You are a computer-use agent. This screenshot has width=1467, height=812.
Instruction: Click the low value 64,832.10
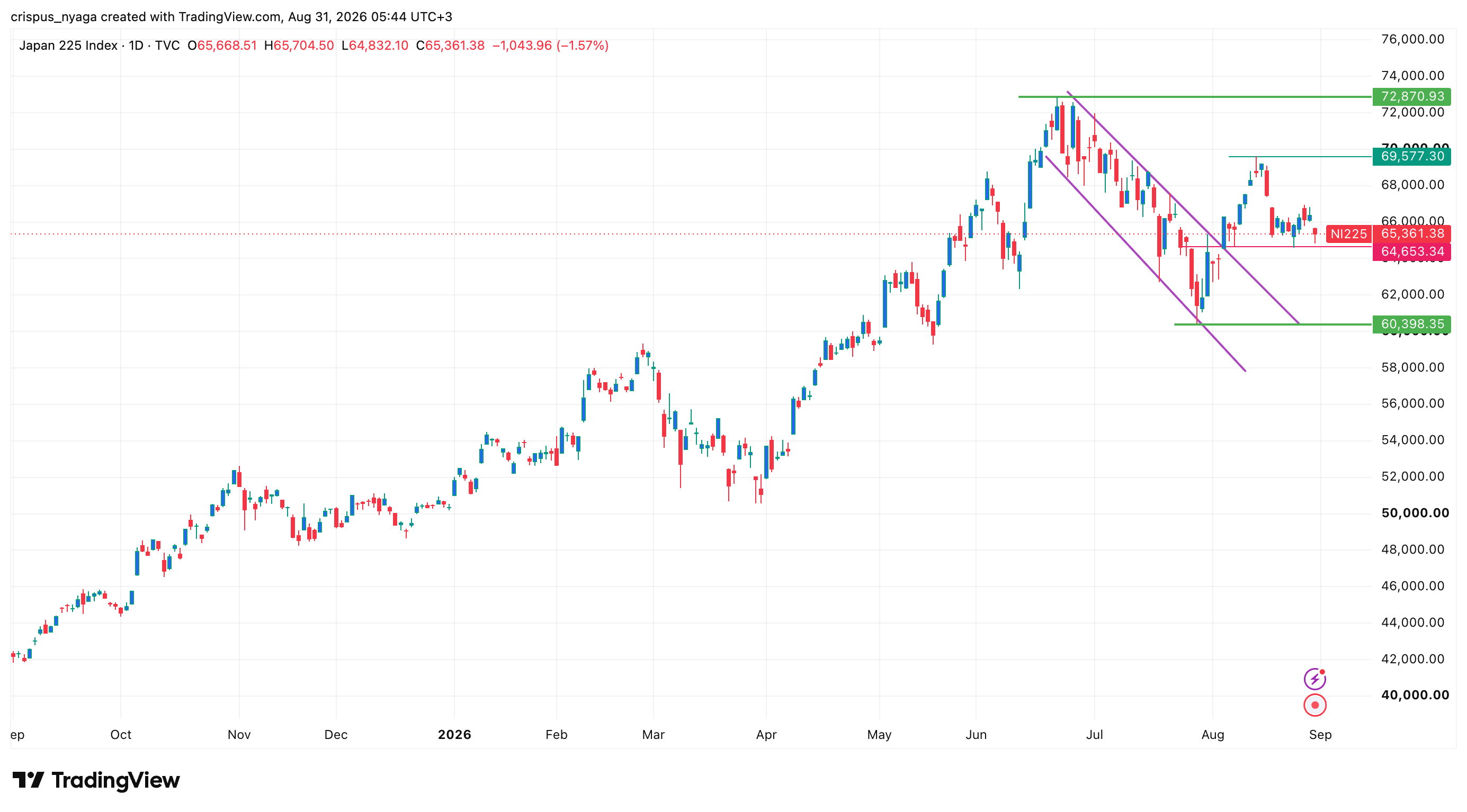pyautogui.click(x=378, y=46)
